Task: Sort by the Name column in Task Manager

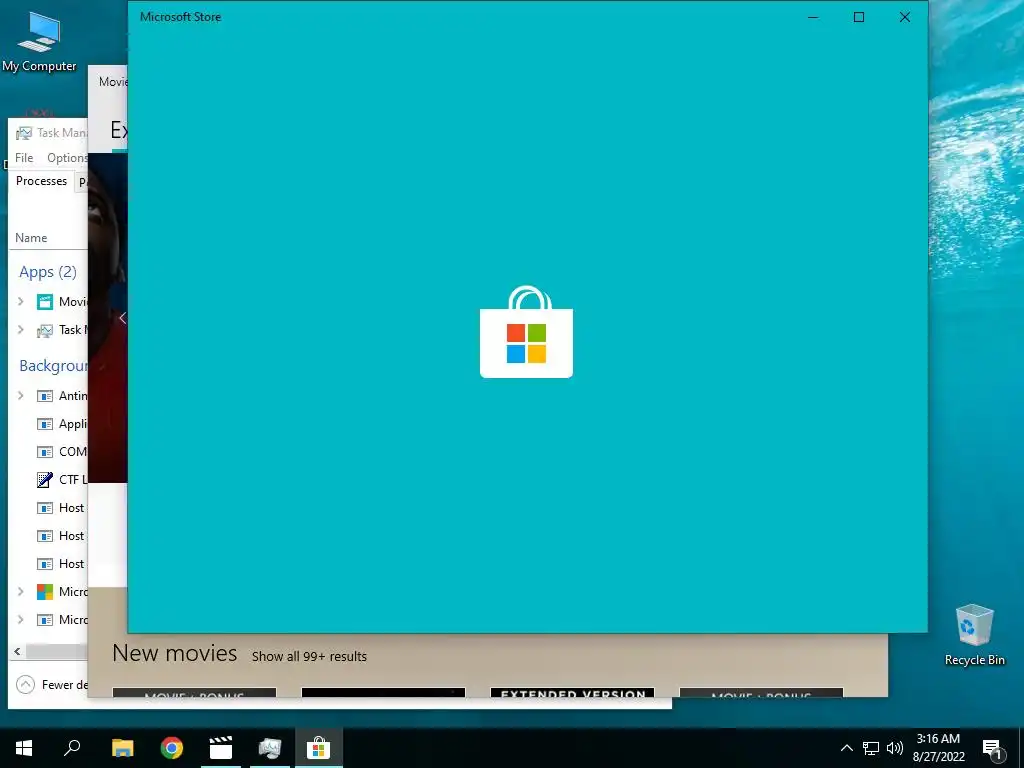Action: click(31, 238)
